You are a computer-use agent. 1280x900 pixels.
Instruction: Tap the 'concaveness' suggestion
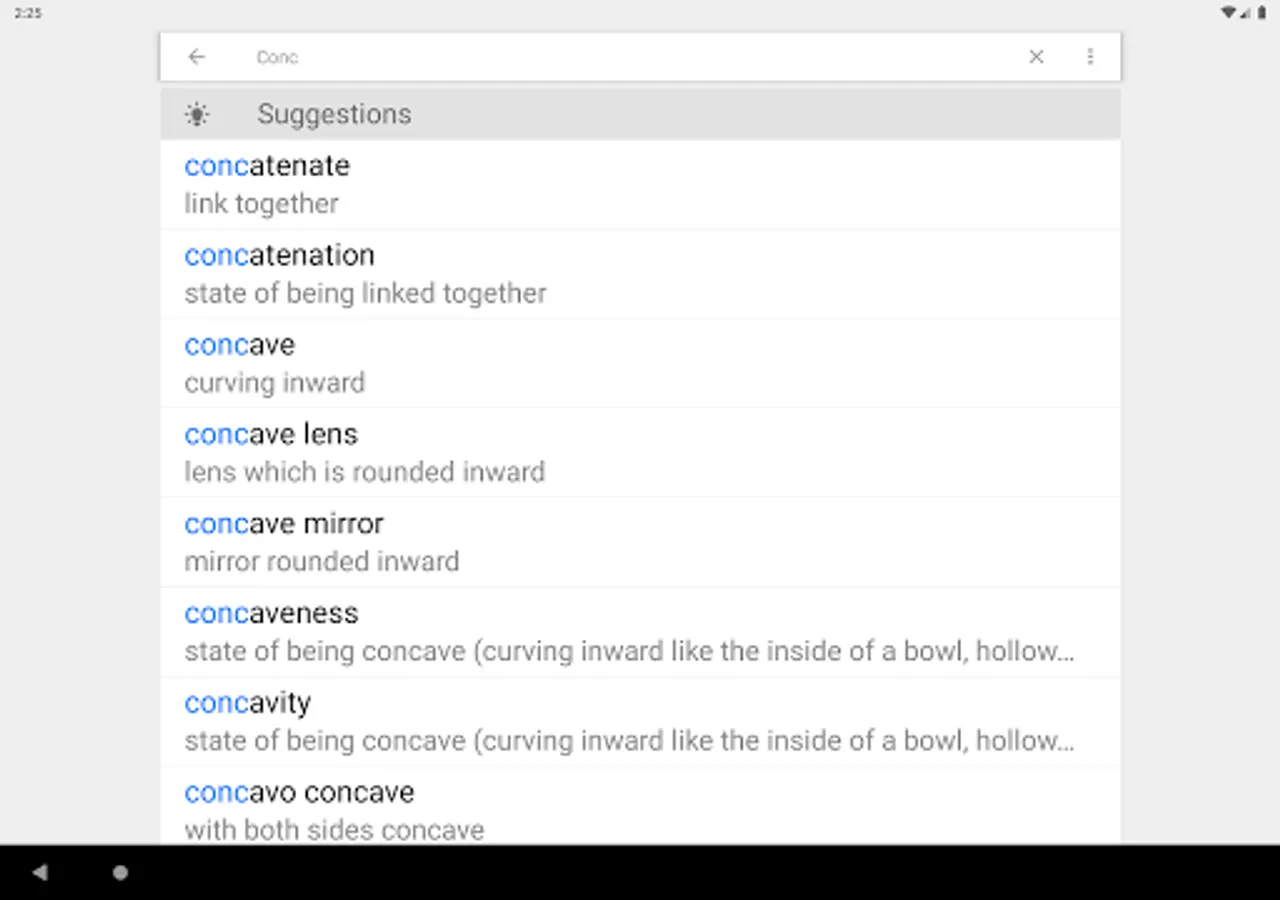271,613
